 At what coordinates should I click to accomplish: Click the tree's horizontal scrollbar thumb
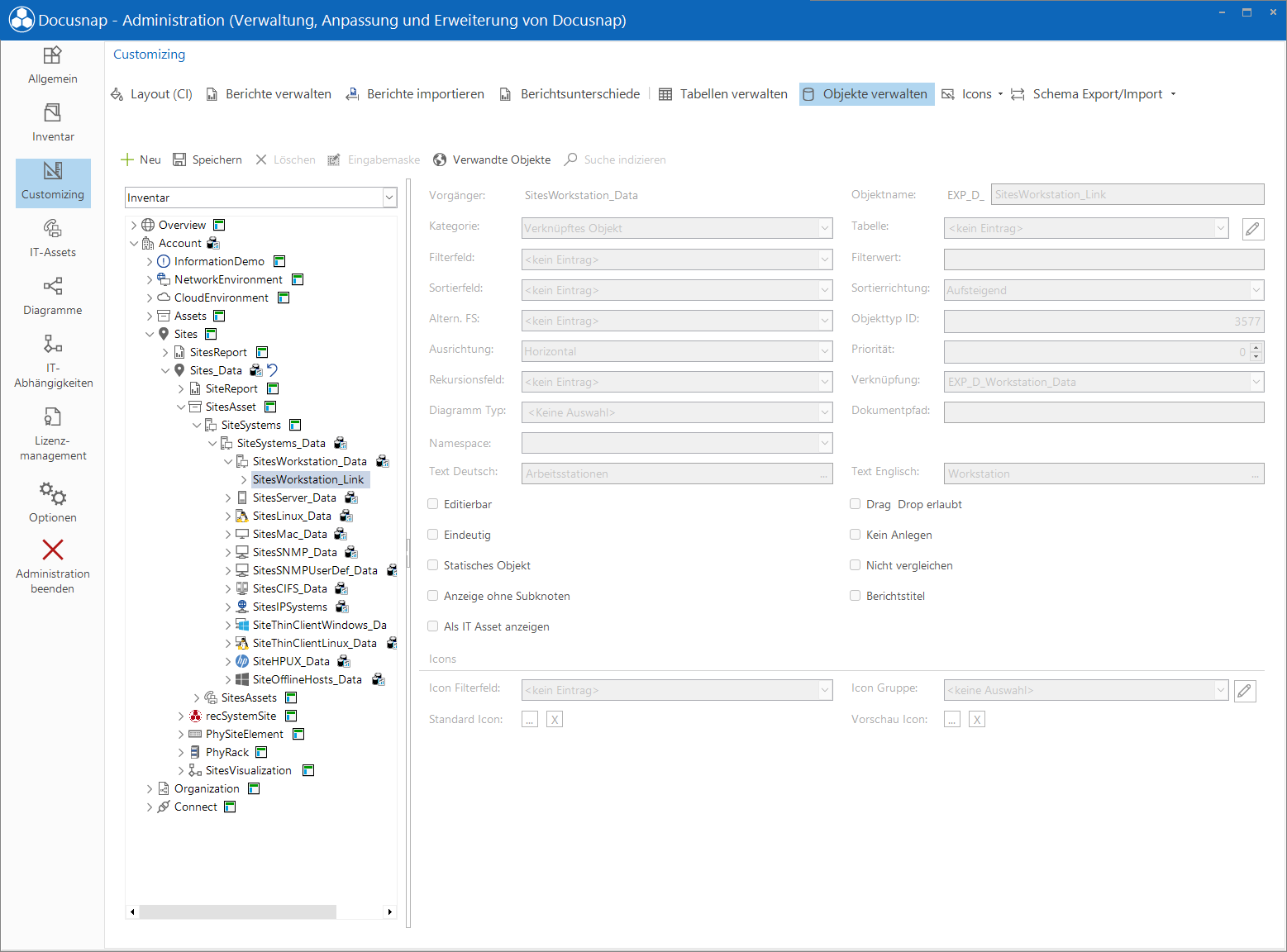pyautogui.click(x=238, y=912)
